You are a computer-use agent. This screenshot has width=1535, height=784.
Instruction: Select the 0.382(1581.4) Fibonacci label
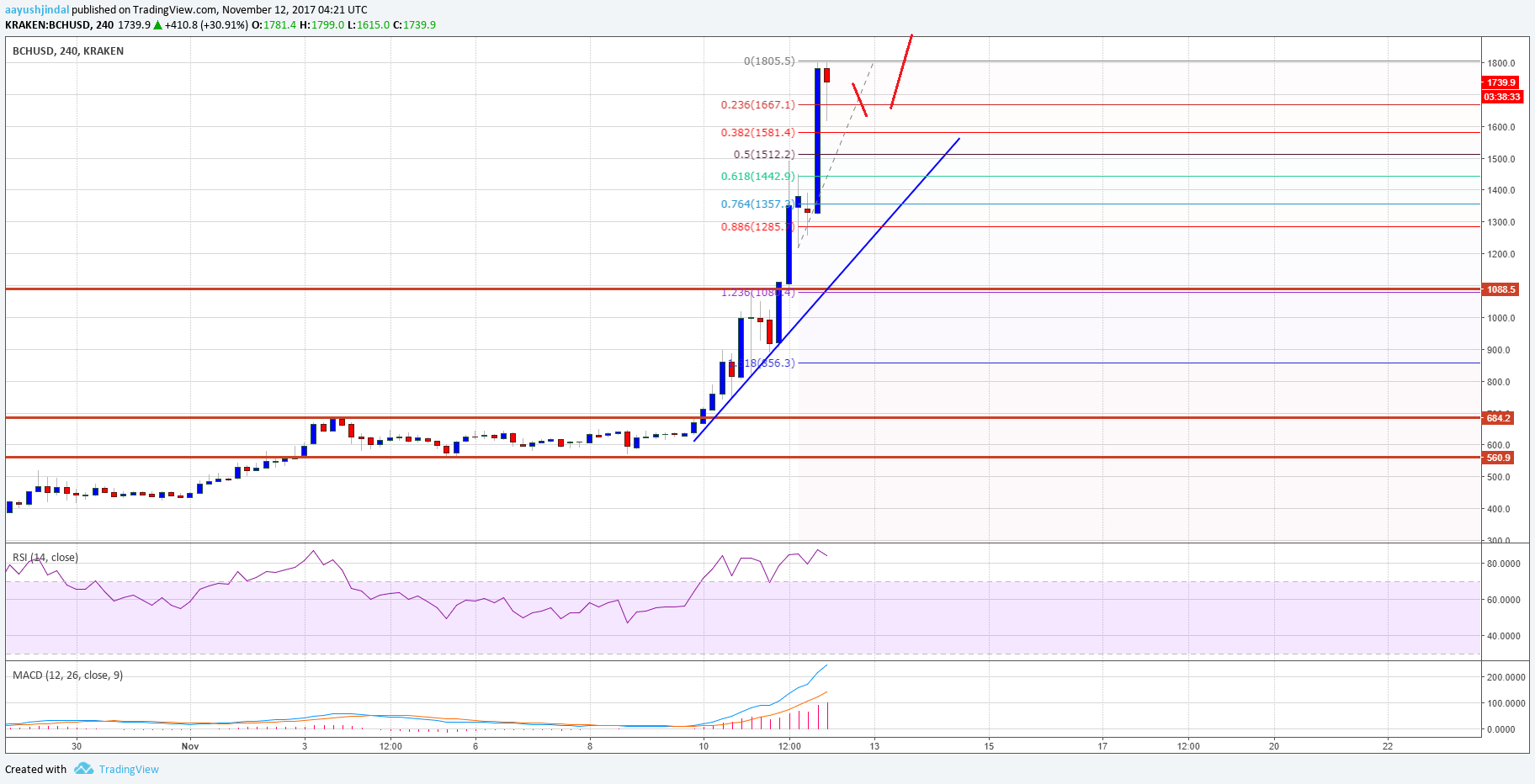(x=757, y=133)
